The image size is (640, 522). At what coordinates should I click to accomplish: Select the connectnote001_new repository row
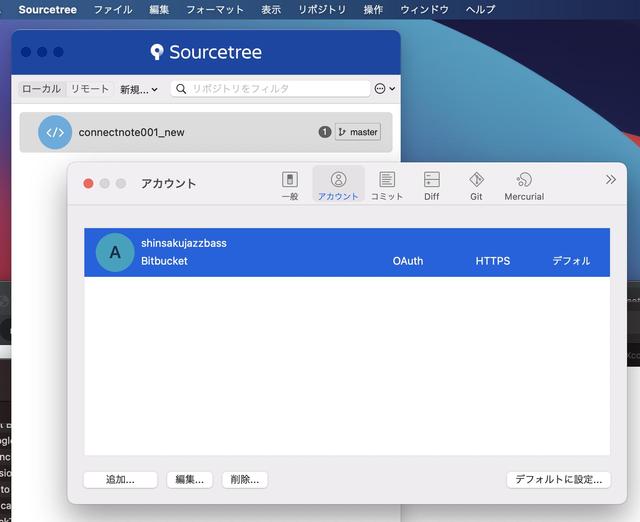coord(206,132)
